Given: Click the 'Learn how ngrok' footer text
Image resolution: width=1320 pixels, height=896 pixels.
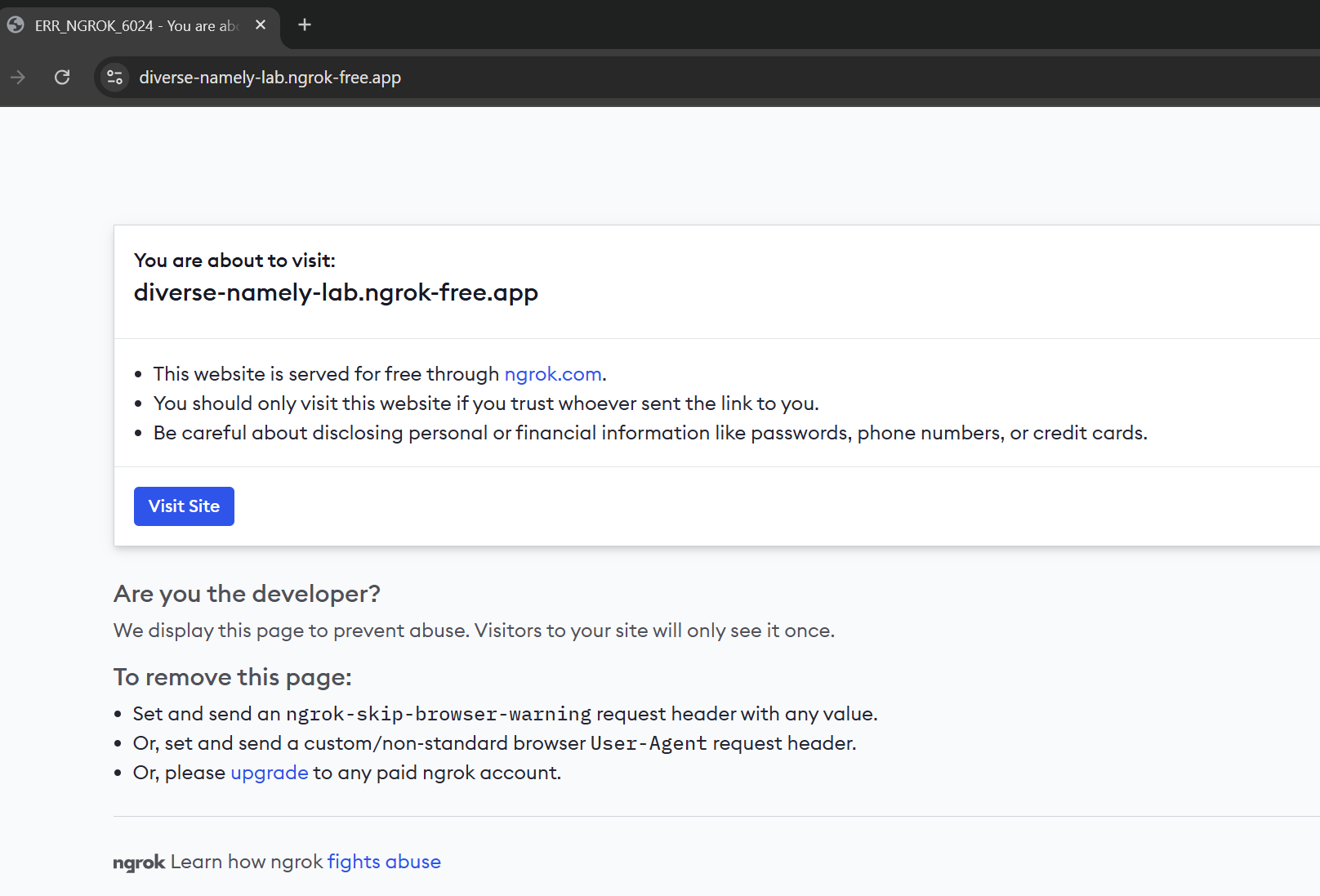Looking at the screenshot, I should (x=245, y=862).
